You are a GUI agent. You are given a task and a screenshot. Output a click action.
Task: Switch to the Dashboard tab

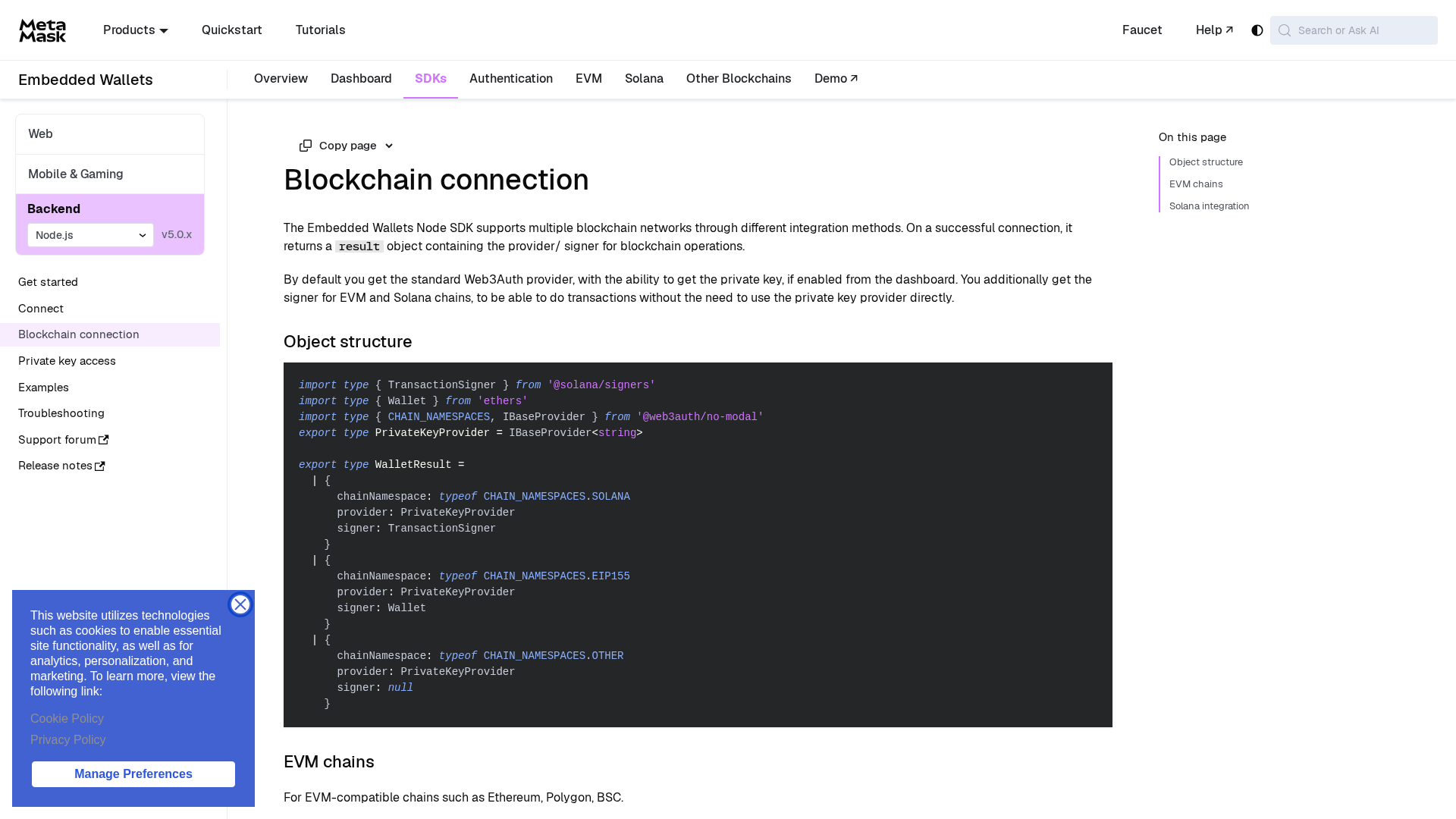(x=361, y=79)
